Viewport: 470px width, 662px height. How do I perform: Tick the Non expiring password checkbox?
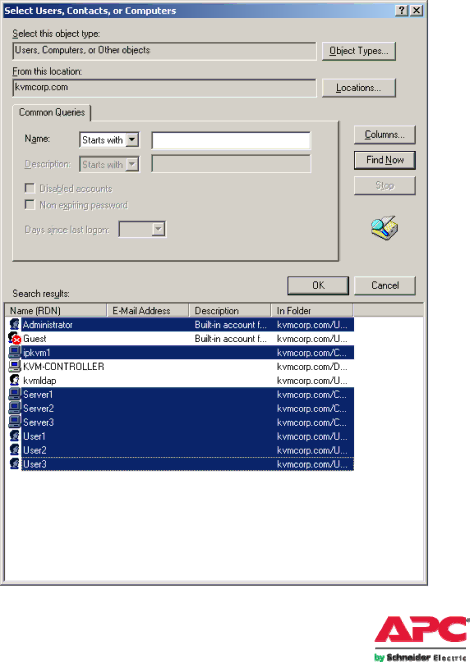point(30,205)
